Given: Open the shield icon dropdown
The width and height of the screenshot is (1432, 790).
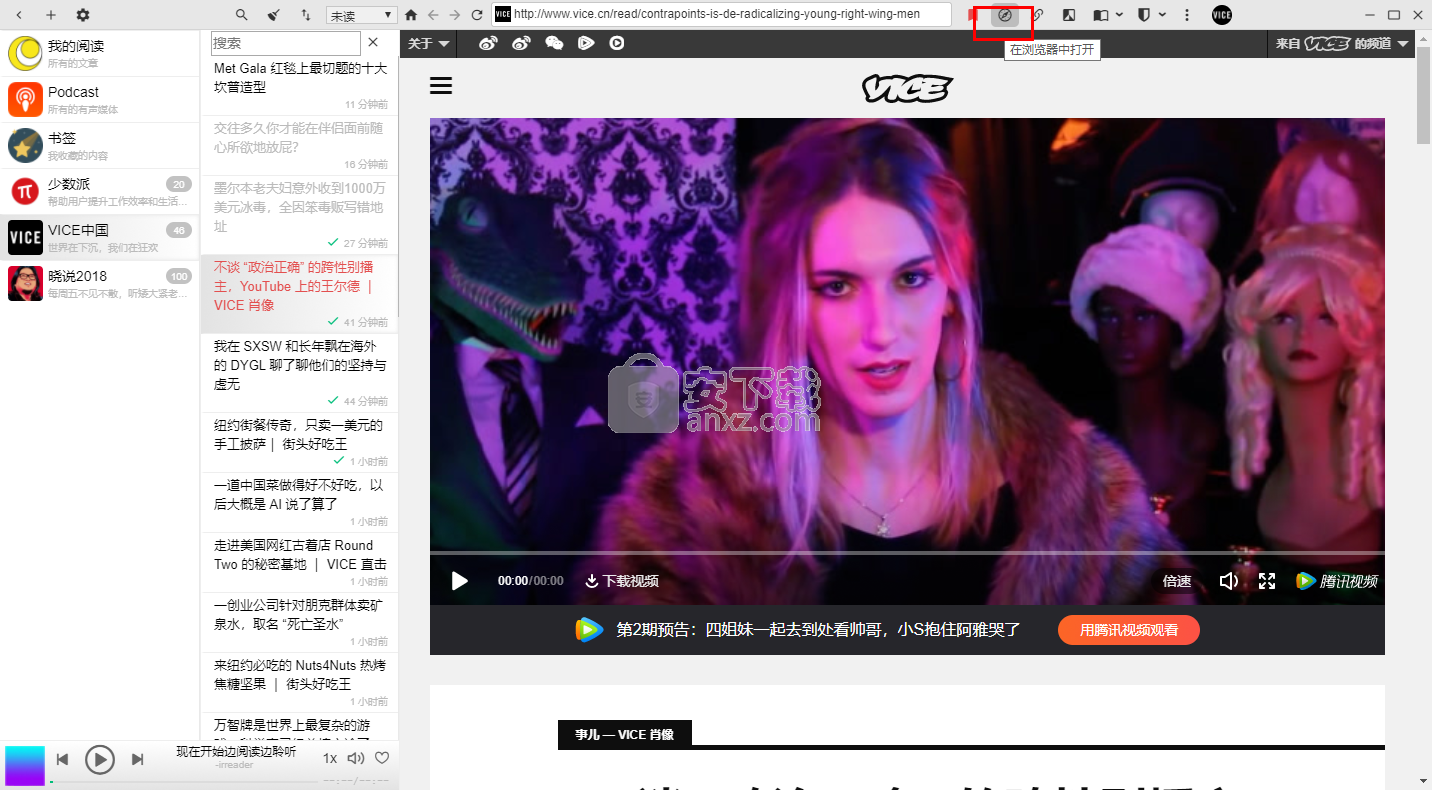Looking at the screenshot, I should click(1152, 15).
